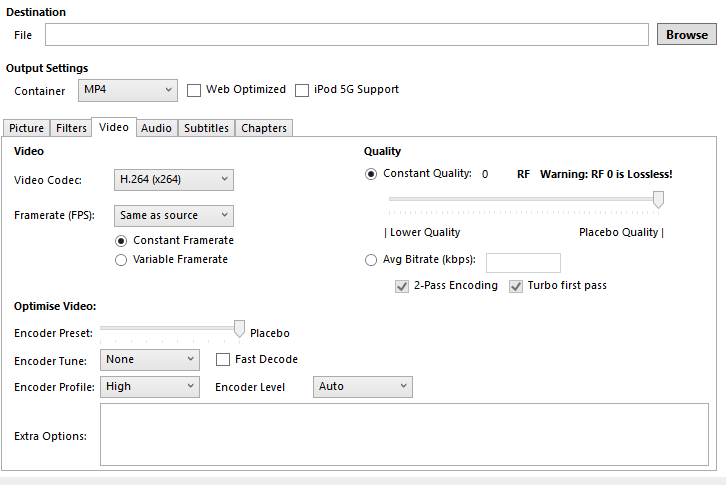Toggle iPod 5G Support checkbox
This screenshot has width=726, height=485.
tap(302, 90)
